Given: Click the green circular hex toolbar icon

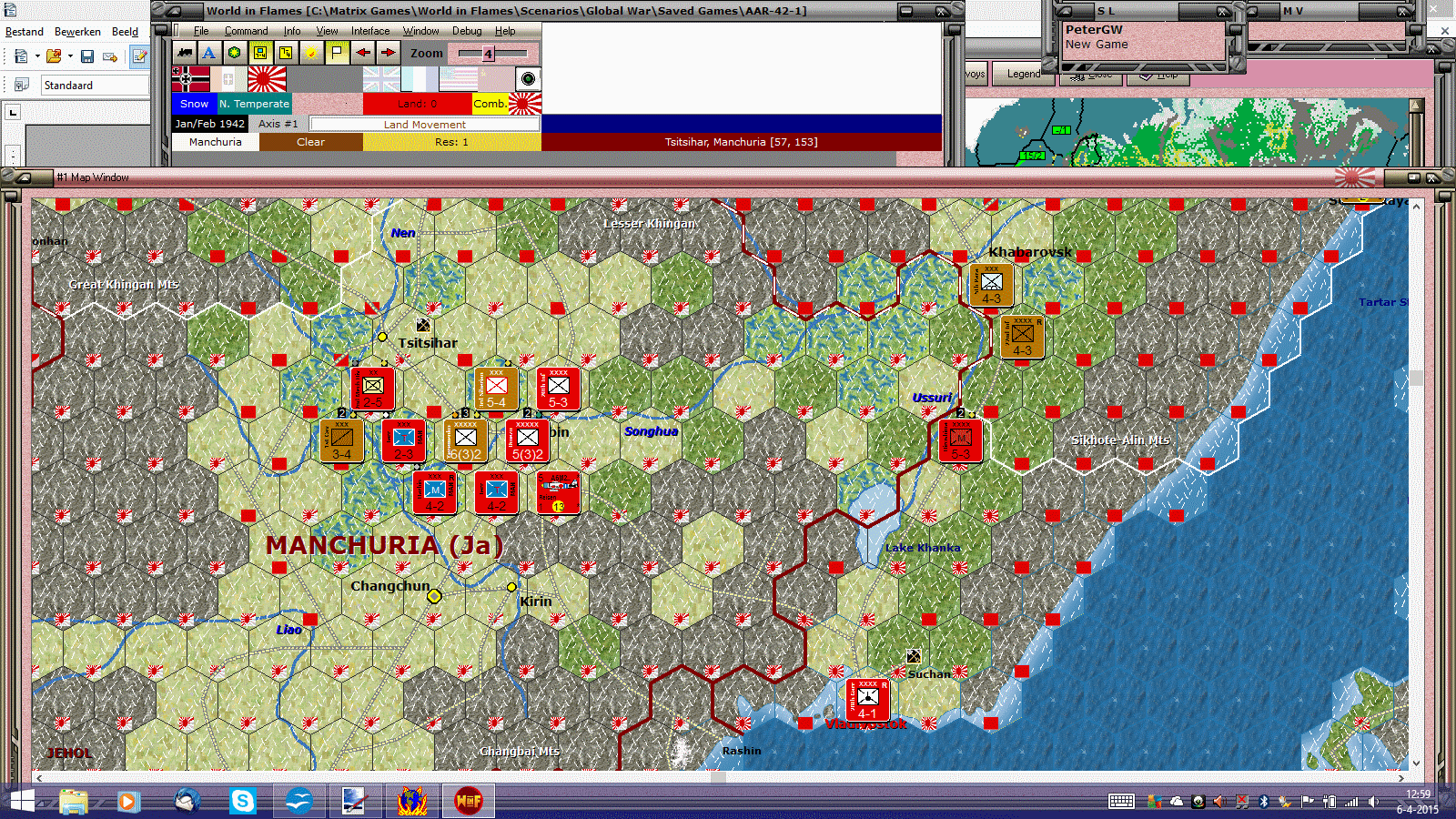Looking at the screenshot, I should (x=235, y=53).
